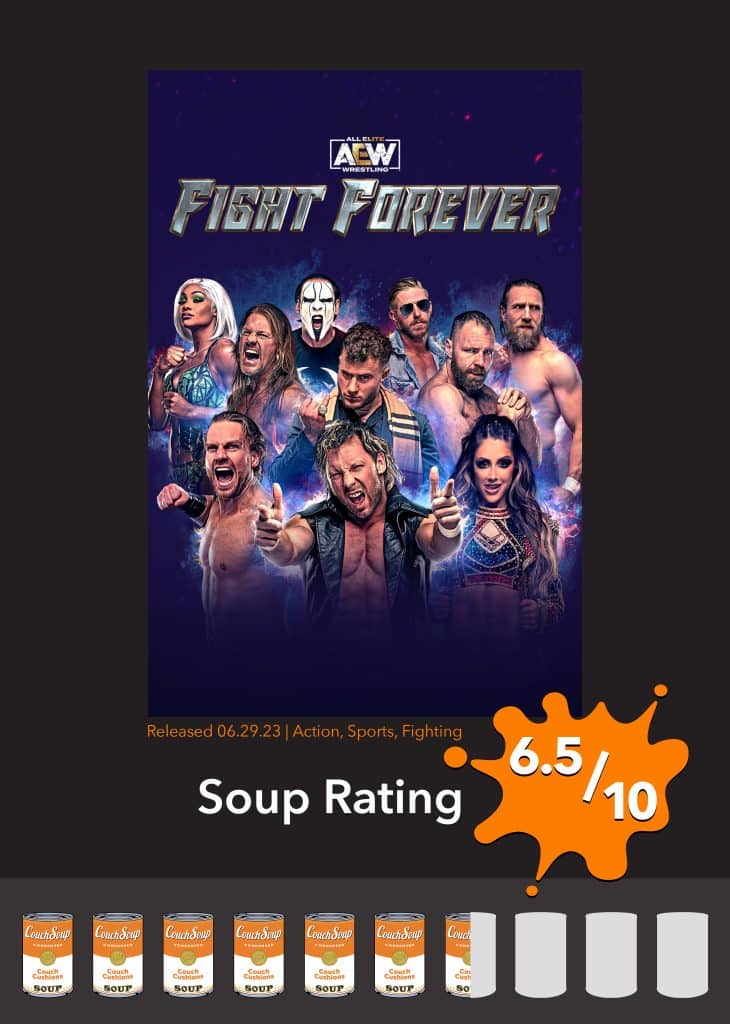This screenshot has width=730, height=1024.
Task: Click the last empty gray can
Action: [x=682, y=954]
